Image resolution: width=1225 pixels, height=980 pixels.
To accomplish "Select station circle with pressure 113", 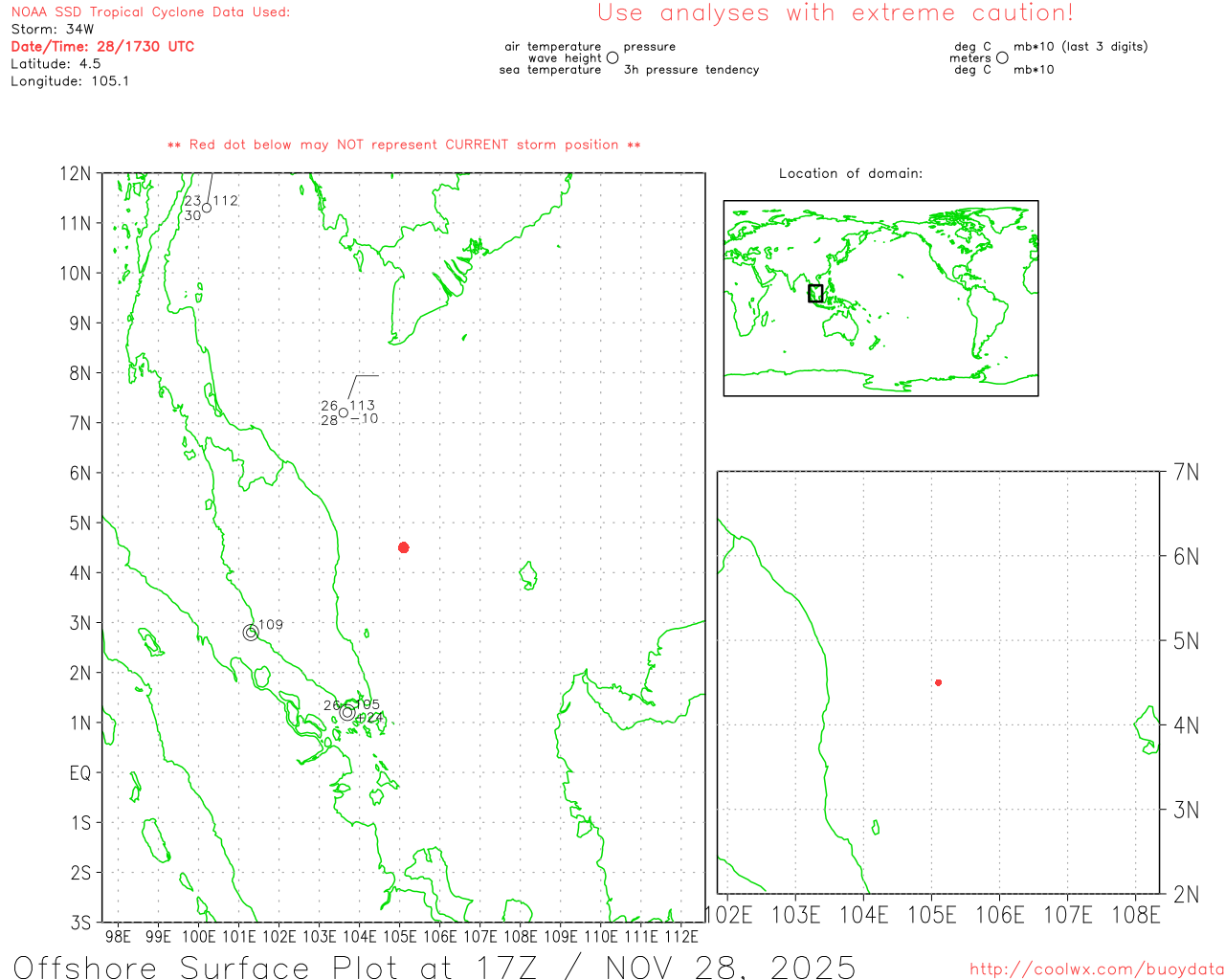I will (x=344, y=412).
